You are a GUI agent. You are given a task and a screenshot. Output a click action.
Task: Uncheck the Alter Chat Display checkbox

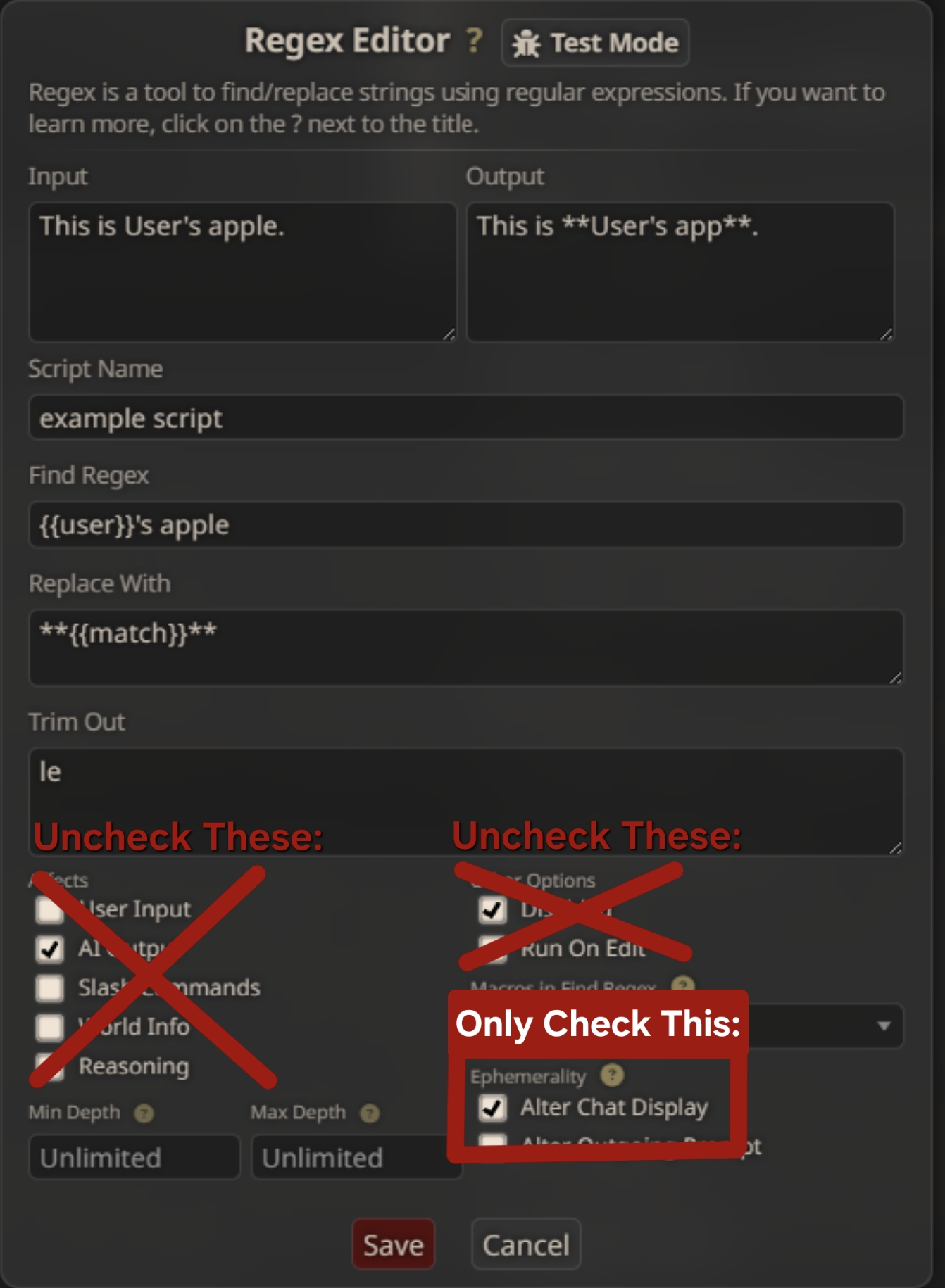[492, 1107]
